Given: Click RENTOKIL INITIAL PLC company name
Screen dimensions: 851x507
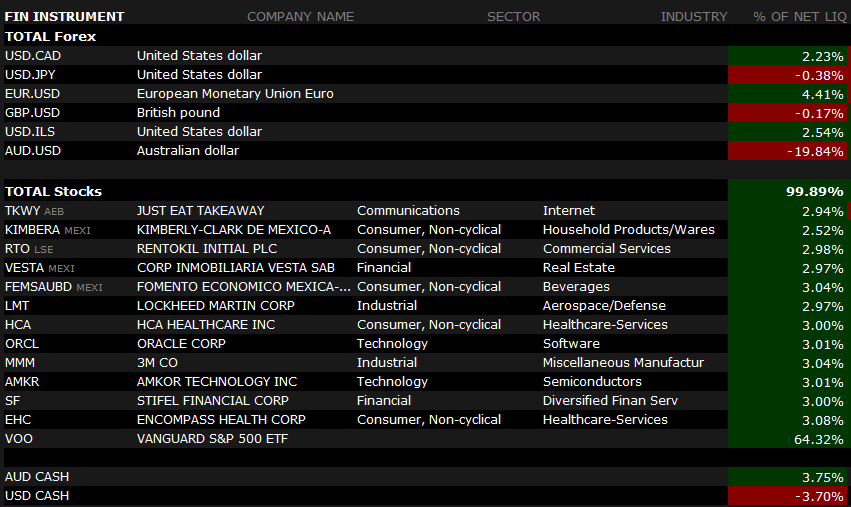Looking at the screenshot, I should [x=207, y=249].
